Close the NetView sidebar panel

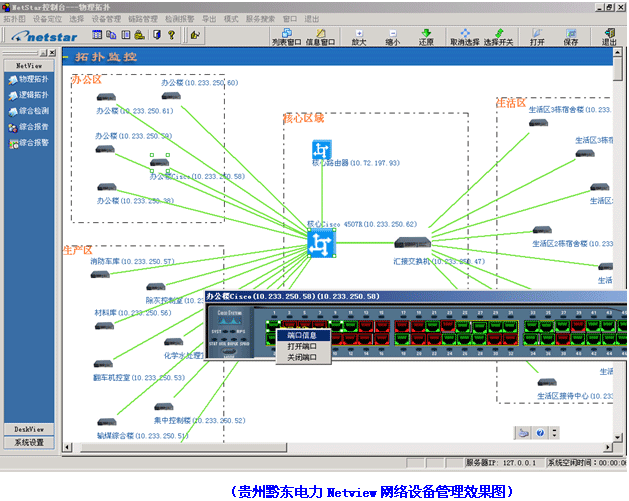53,53
